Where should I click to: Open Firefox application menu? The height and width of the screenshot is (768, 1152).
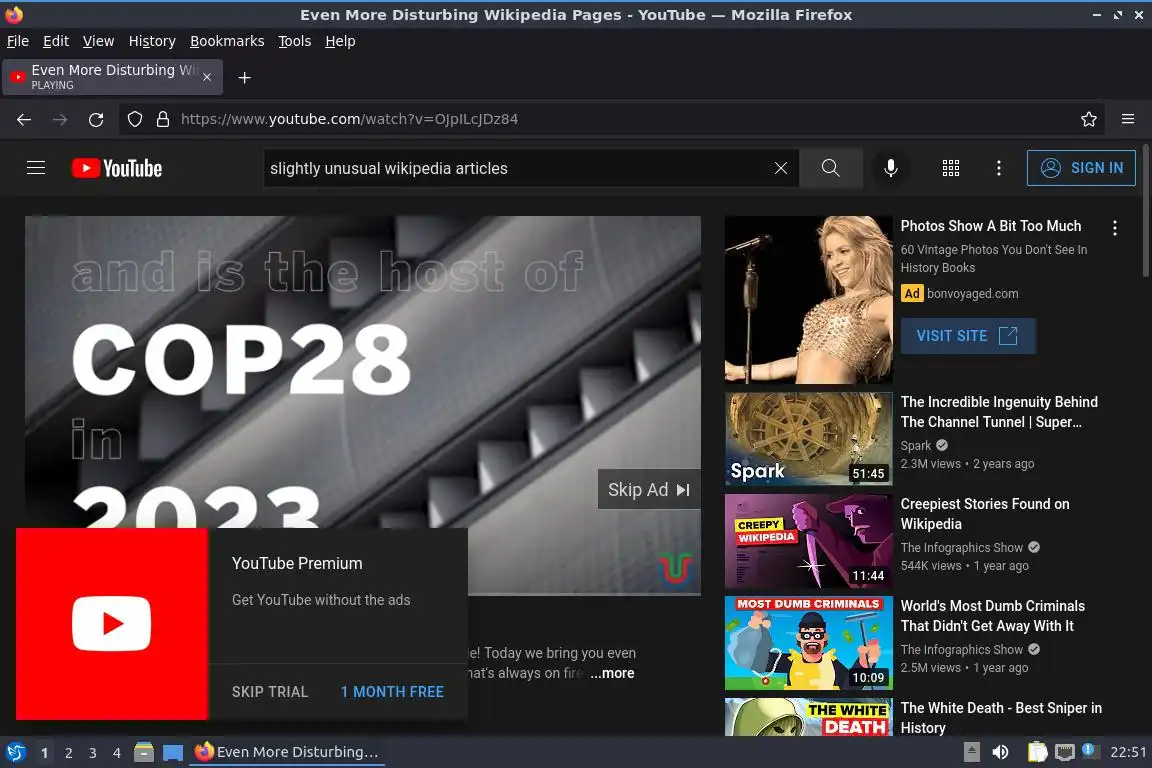1128,119
